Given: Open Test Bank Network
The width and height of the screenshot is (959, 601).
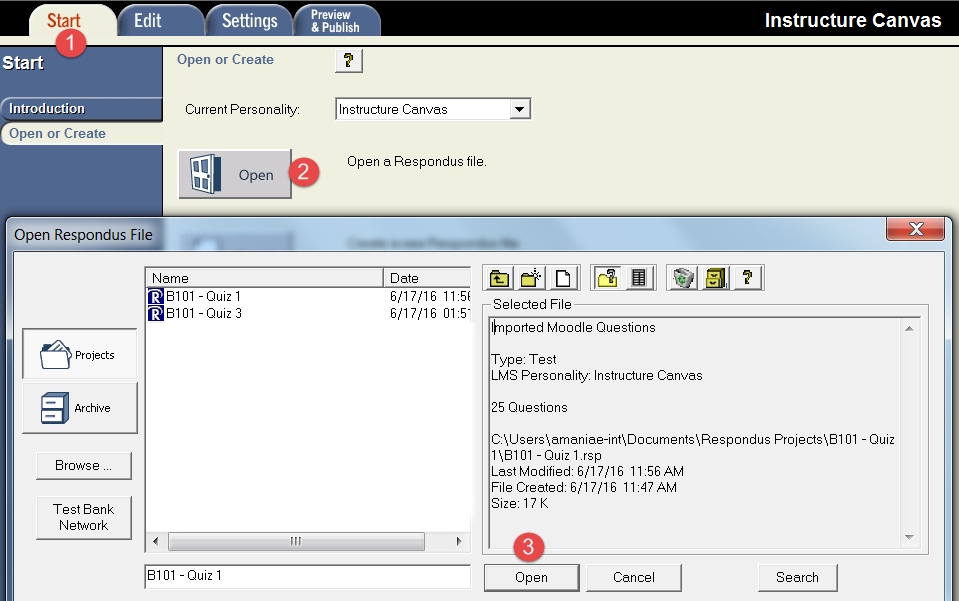Looking at the screenshot, I should click(x=84, y=517).
